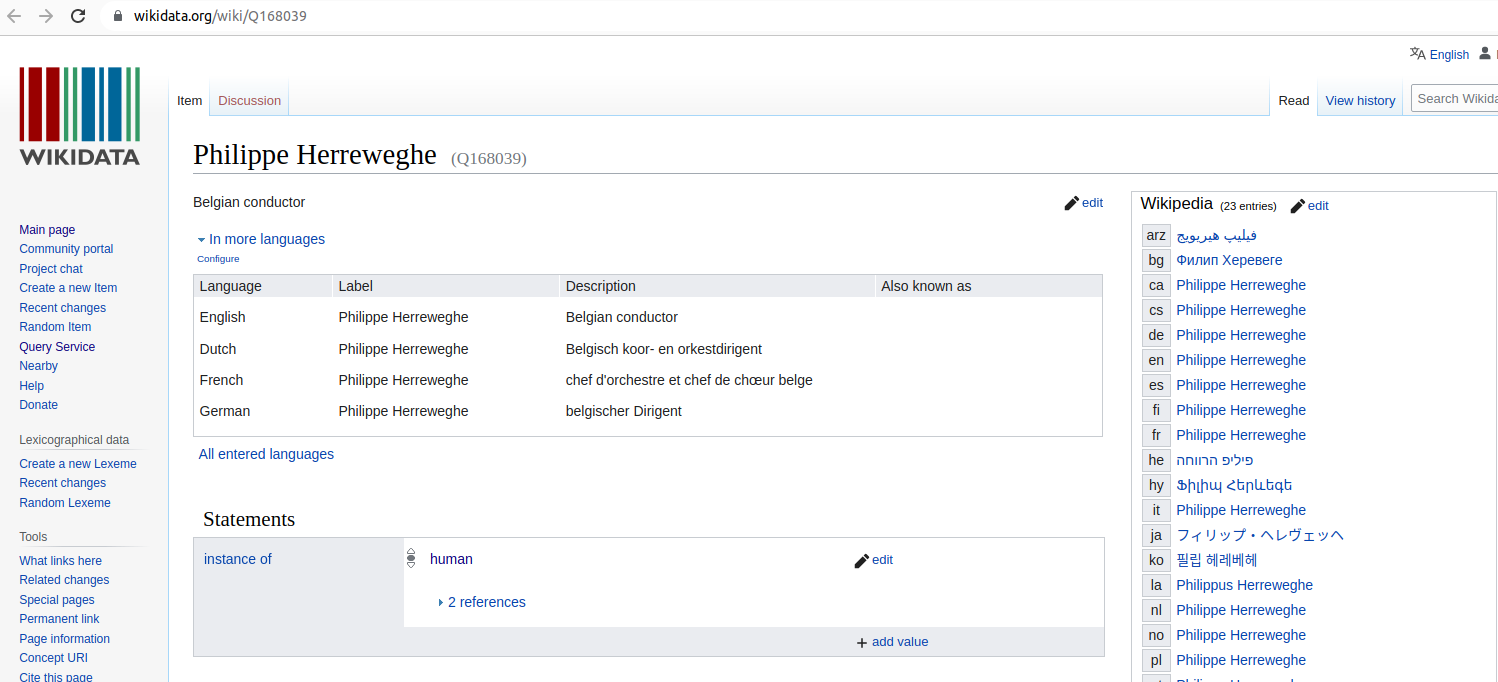
Task: Open the View history tab
Action: pos(1360,100)
